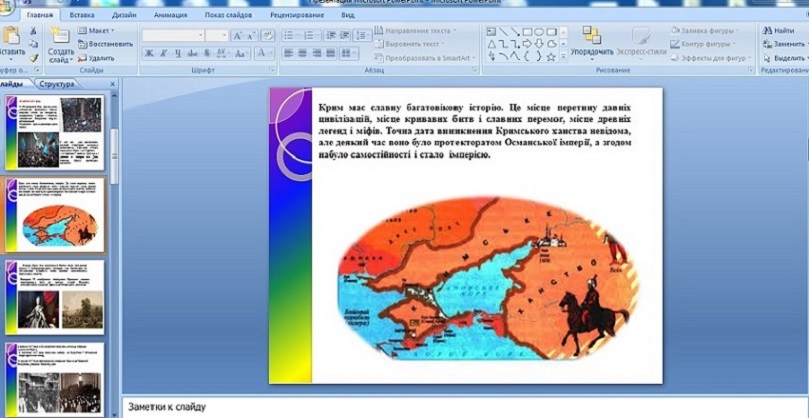Click the Найти find button
This screenshot has width=809, height=418.
779,30
